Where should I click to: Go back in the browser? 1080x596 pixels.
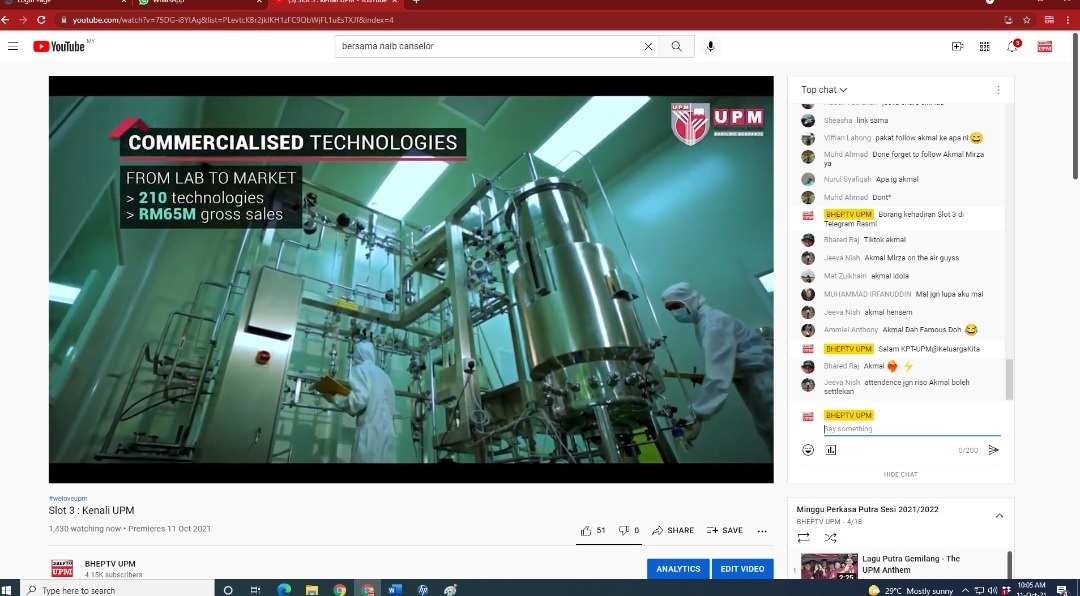click(x=6, y=20)
